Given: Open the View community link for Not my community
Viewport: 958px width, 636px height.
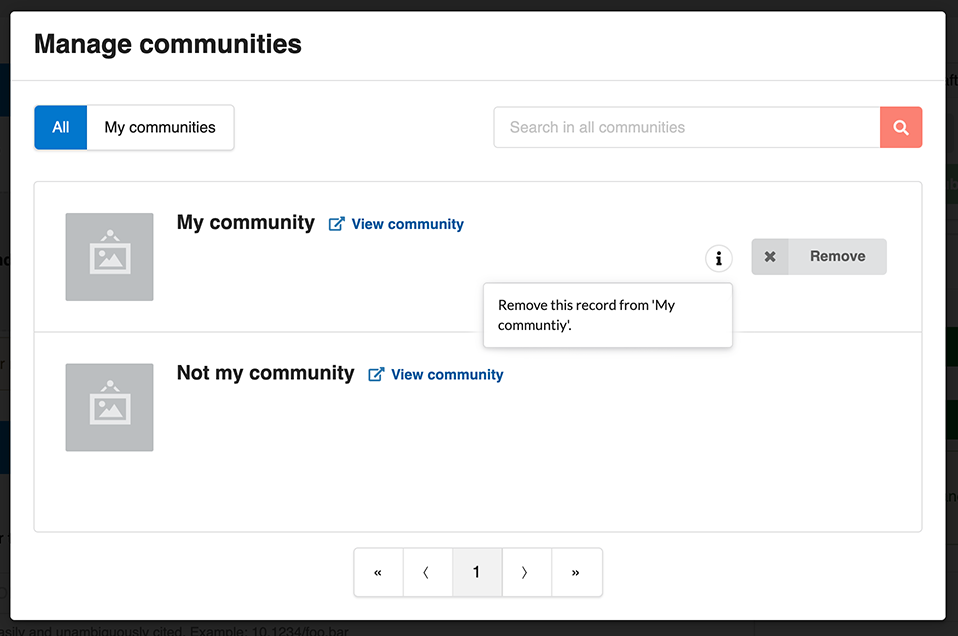Looking at the screenshot, I should [446, 374].
